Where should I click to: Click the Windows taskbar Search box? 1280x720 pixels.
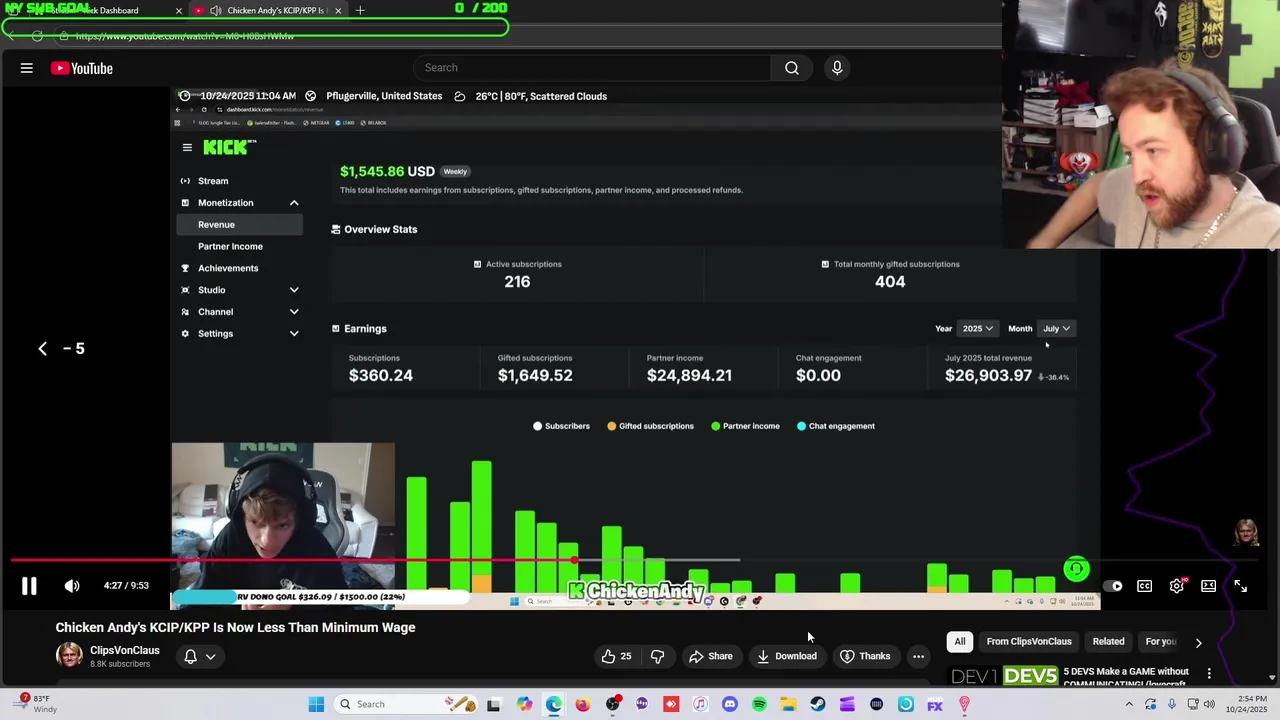coord(406,704)
